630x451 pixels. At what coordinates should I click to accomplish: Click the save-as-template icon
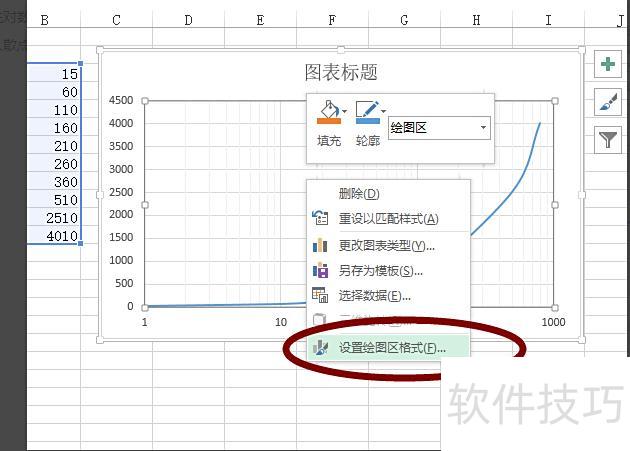point(320,270)
